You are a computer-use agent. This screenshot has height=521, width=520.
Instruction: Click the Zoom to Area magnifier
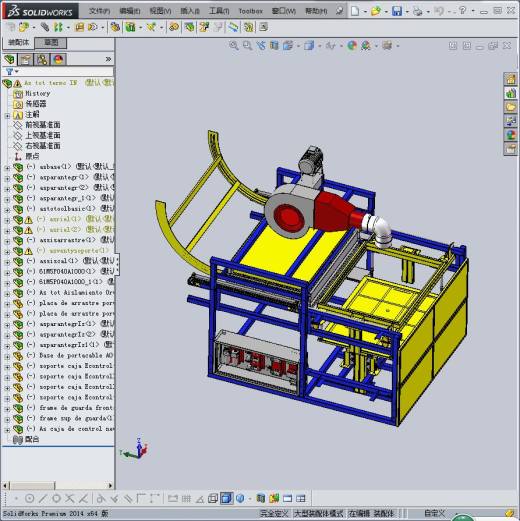247,45
